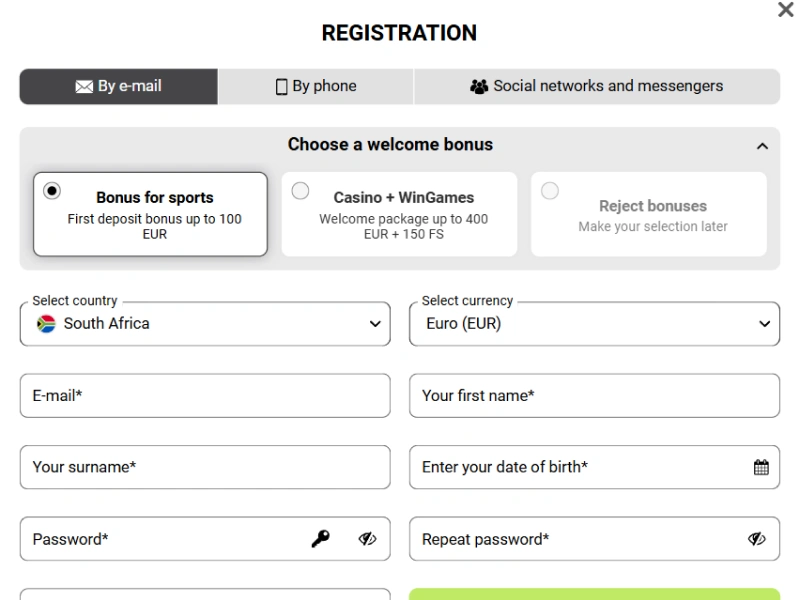This screenshot has height=600, width=800.
Task: Click the Casino + WinGames bonus card
Action: (399, 213)
